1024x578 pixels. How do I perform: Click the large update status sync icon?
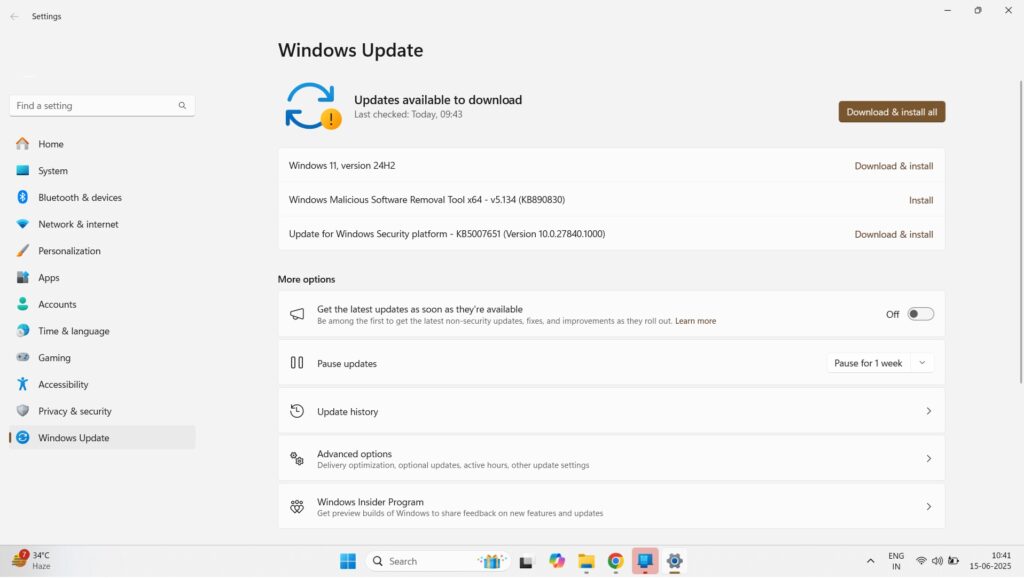313,106
